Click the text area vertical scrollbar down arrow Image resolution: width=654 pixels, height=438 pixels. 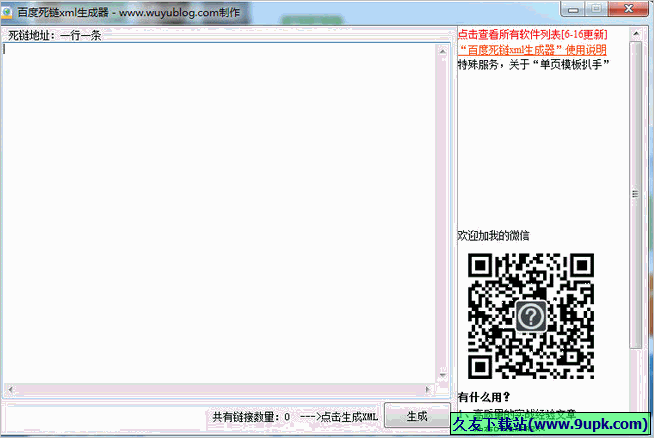click(x=443, y=375)
